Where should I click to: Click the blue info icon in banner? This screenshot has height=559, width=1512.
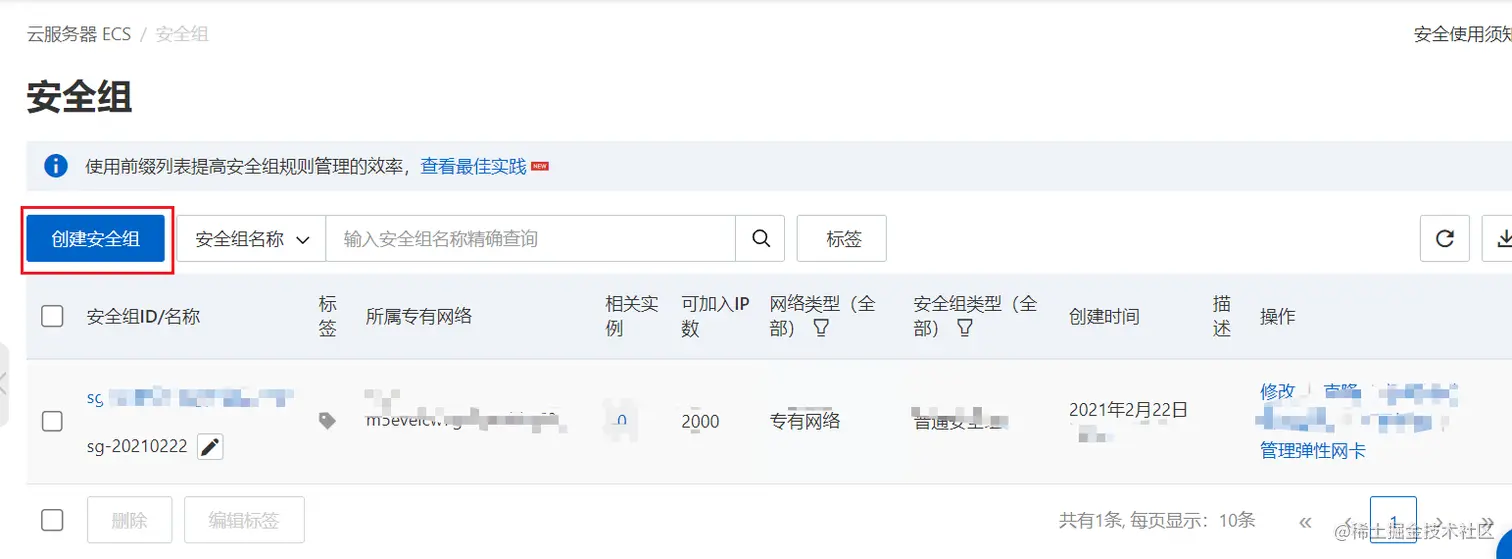tap(56, 166)
